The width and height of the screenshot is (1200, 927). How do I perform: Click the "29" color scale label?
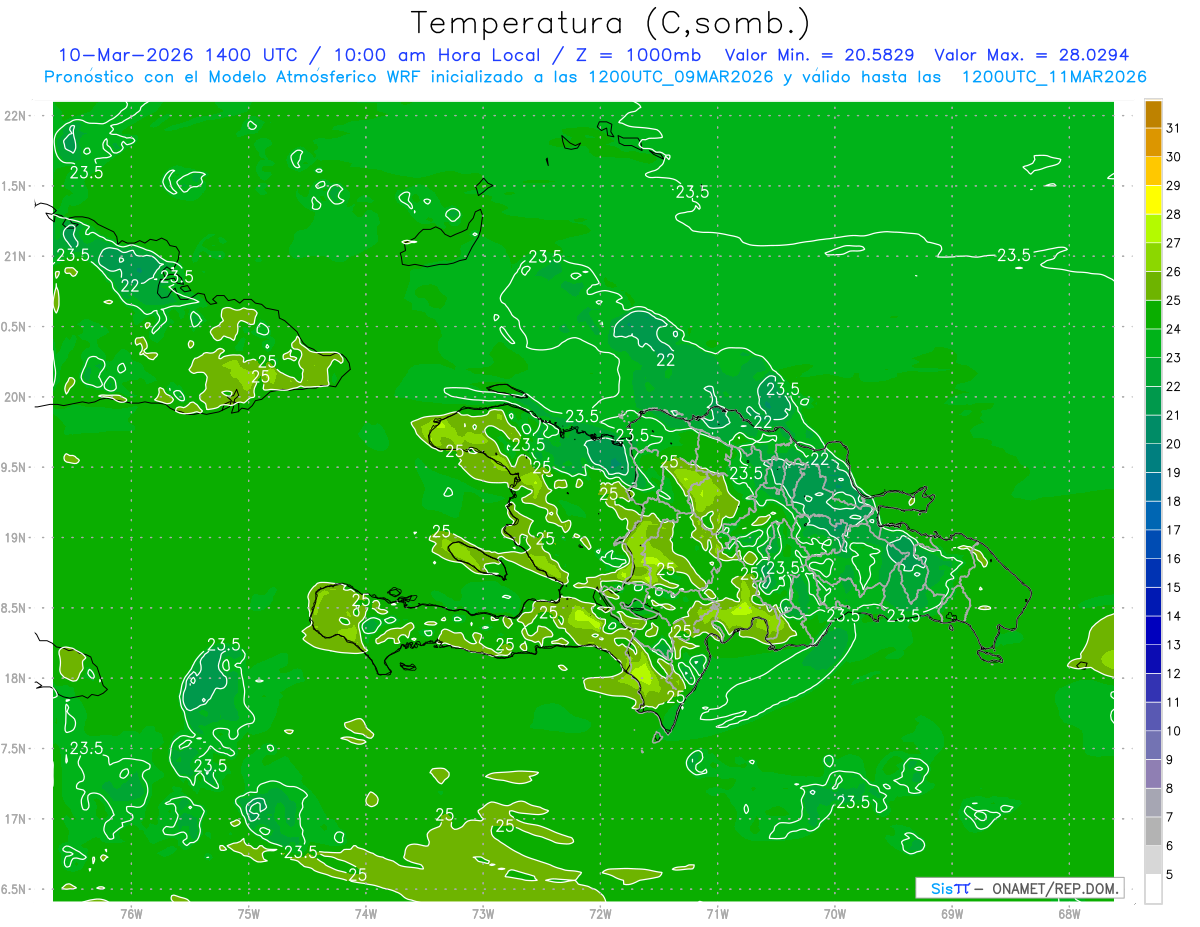pyautogui.click(x=1174, y=186)
